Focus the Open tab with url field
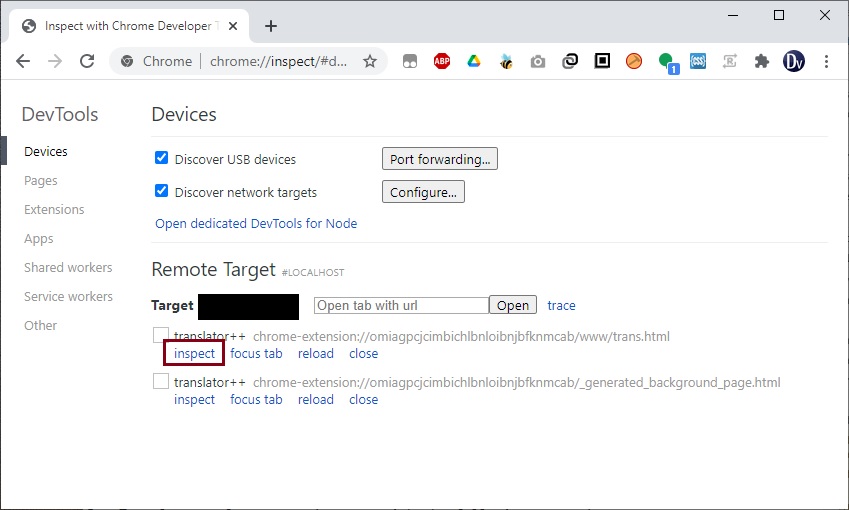 coord(401,305)
